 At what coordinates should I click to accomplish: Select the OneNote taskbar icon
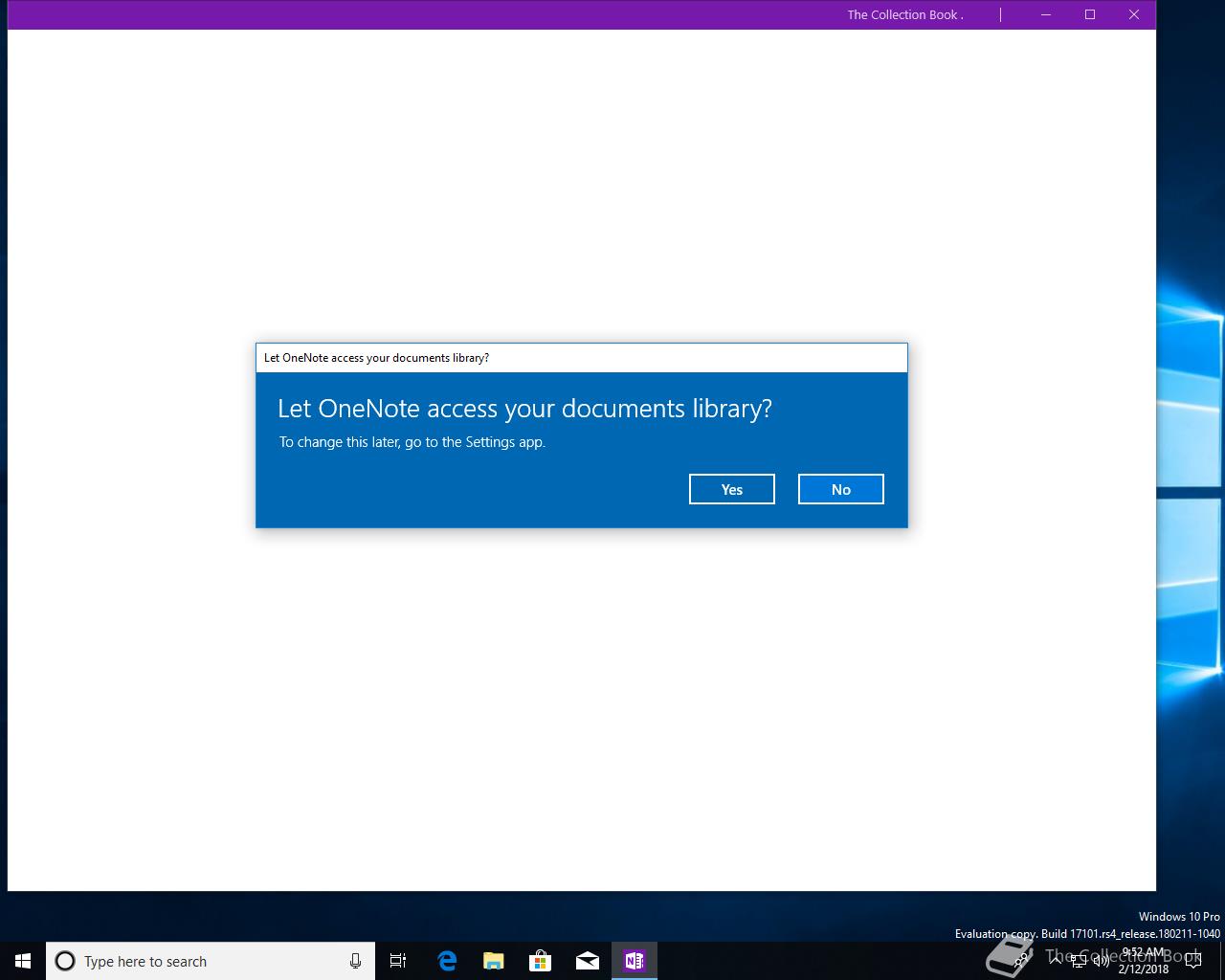(634, 961)
